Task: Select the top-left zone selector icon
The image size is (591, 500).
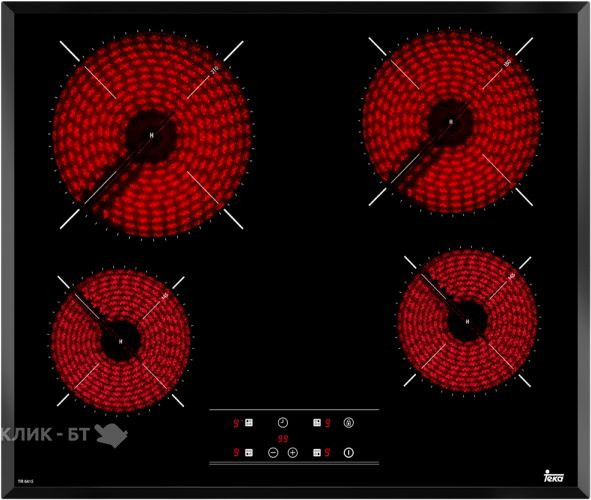Action: pyautogui.click(x=249, y=423)
